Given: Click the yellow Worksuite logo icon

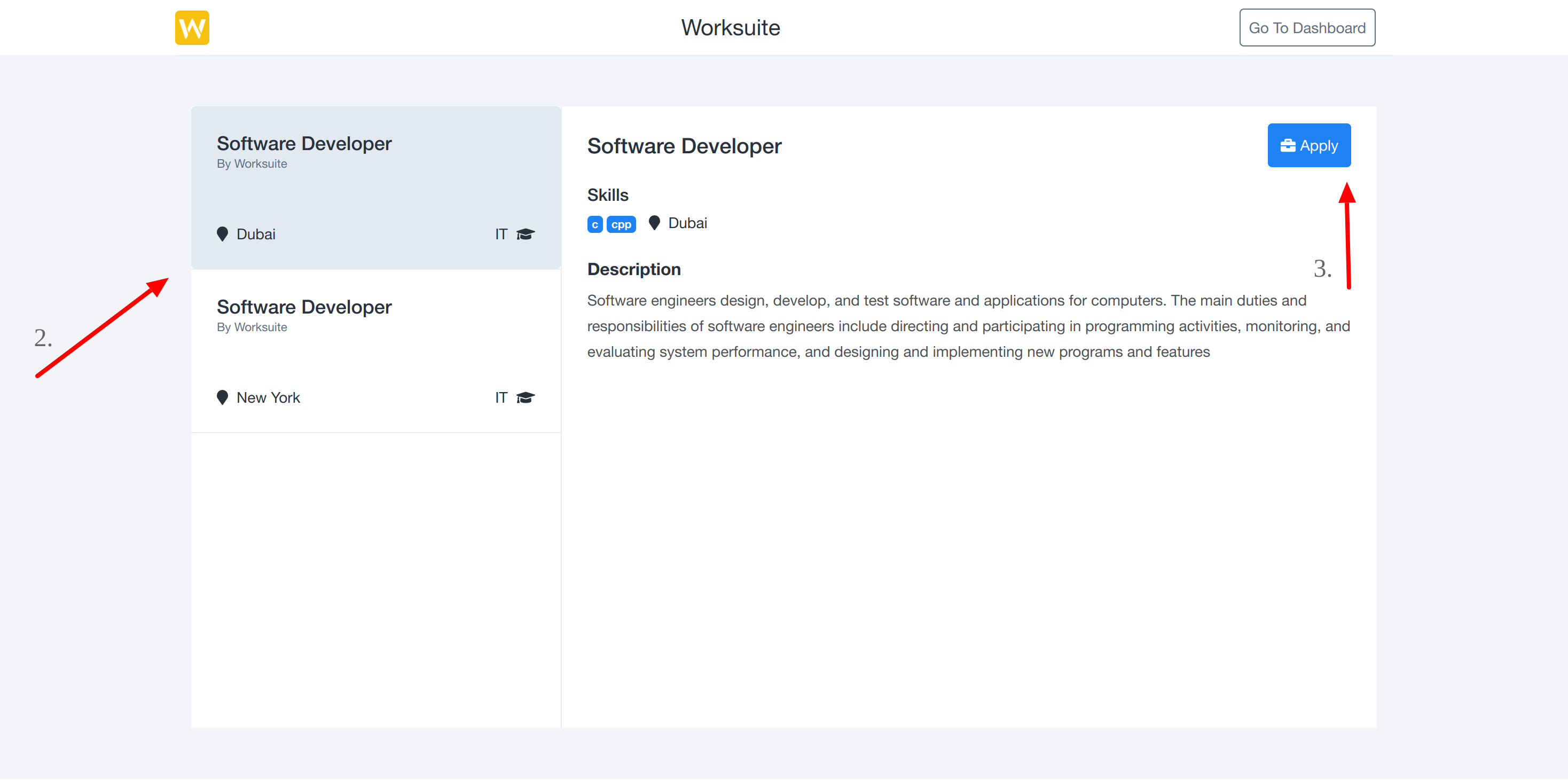Looking at the screenshot, I should 192,27.
